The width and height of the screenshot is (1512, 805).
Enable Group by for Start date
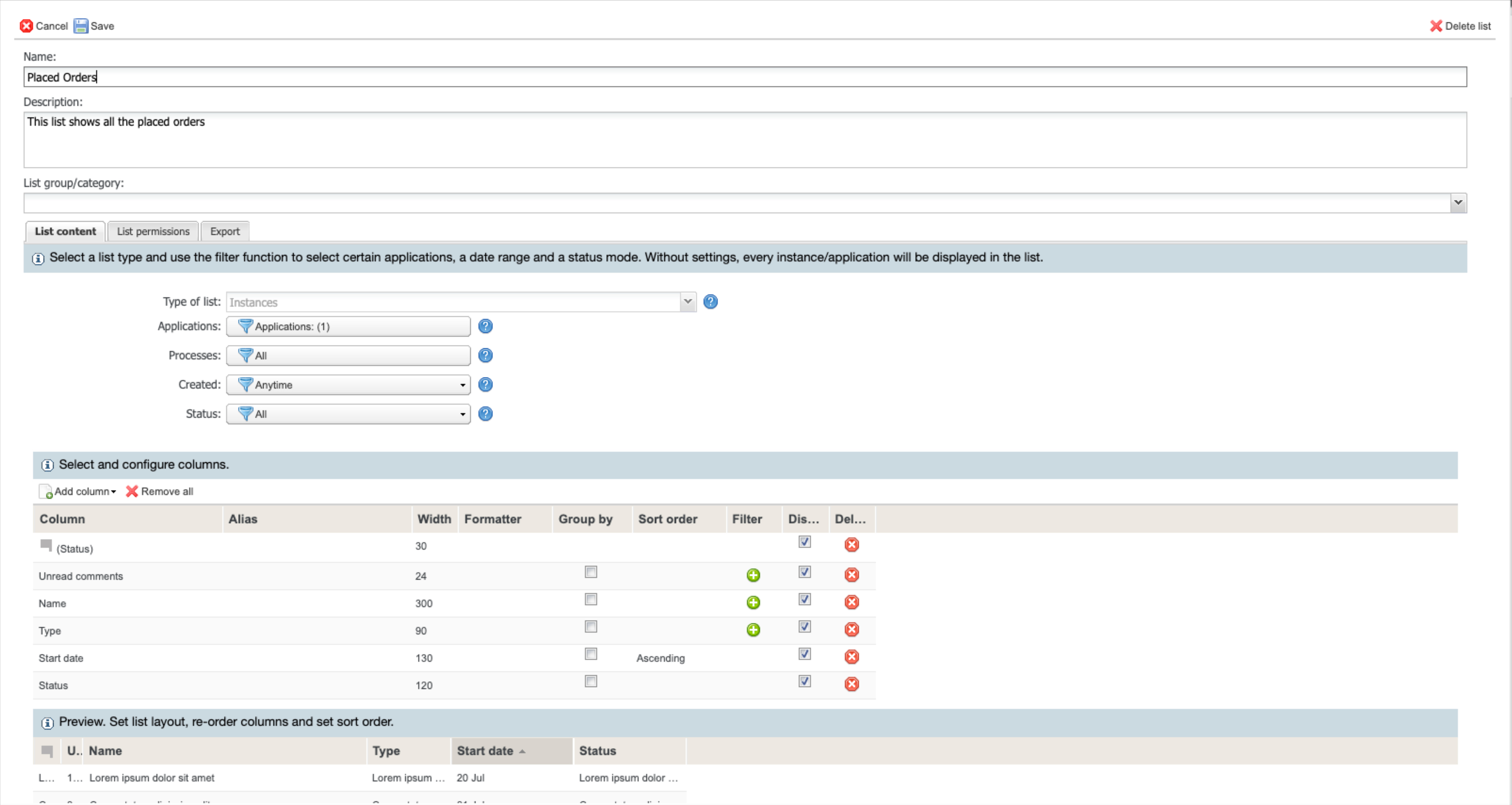(590, 654)
